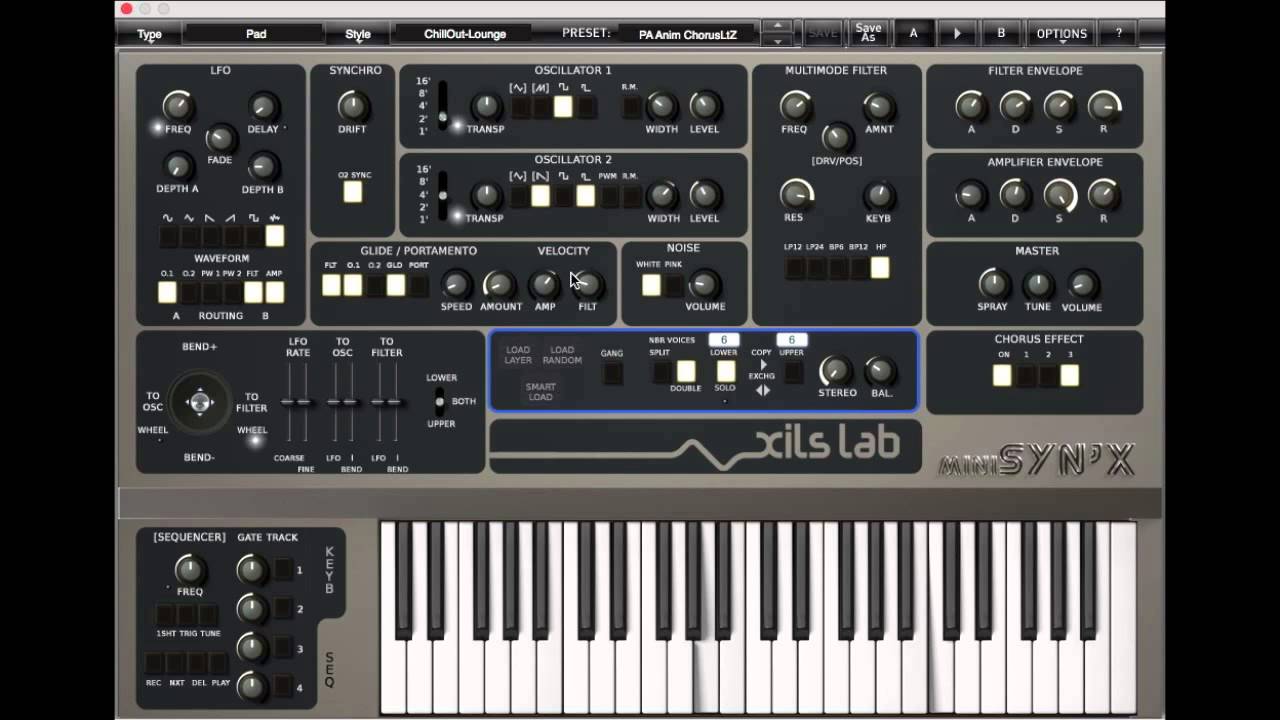Click the Type label in the top bar
The height and width of the screenshot is (720, 1280).
(149, 34)
